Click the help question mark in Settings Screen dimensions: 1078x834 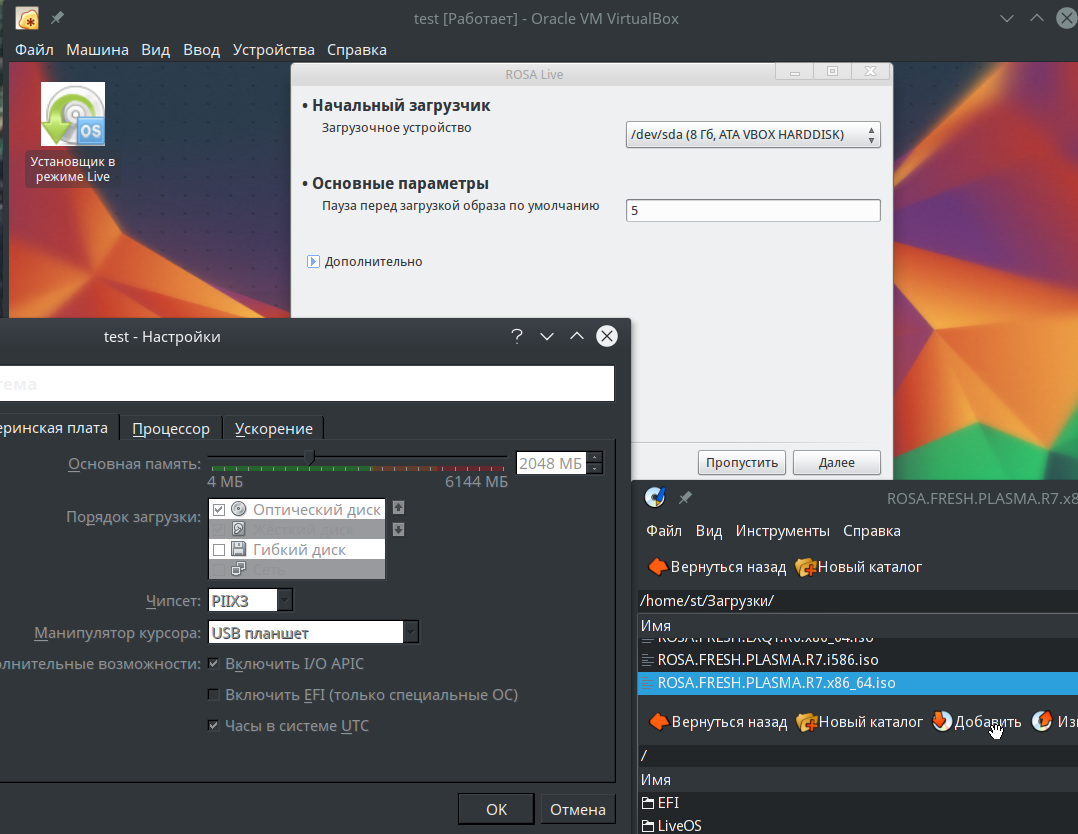[517, 336]
